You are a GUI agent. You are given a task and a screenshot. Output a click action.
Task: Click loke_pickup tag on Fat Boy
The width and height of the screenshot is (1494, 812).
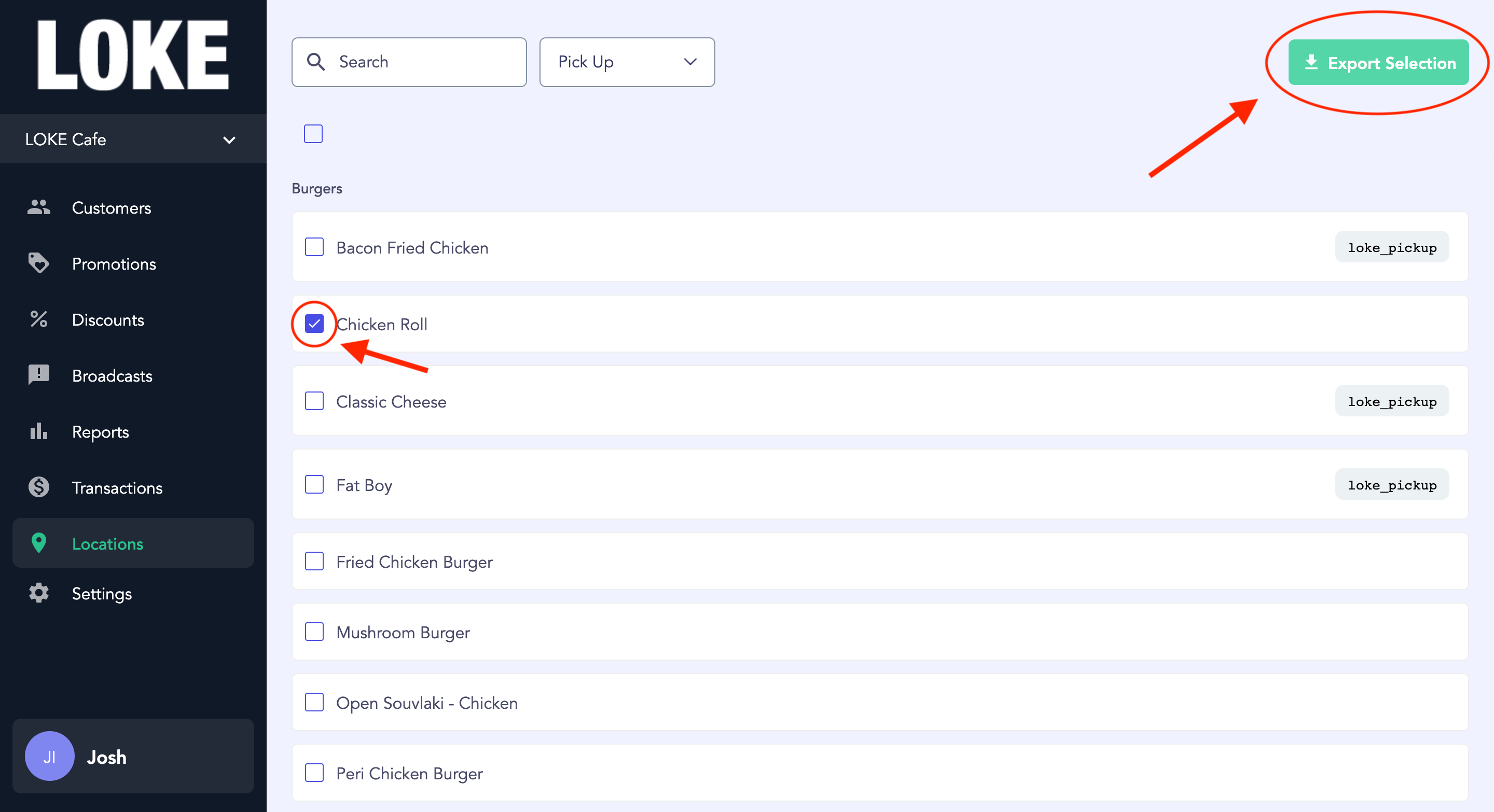[x=1391, y=484]
